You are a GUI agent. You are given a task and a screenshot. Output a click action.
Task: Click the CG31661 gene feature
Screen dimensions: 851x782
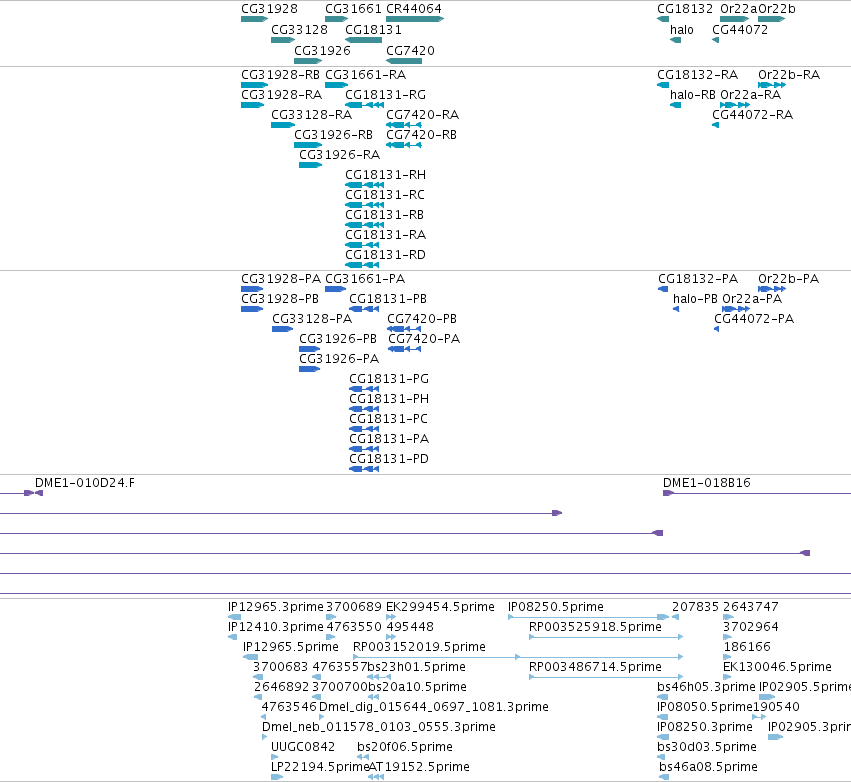click(x=336, y=19)
